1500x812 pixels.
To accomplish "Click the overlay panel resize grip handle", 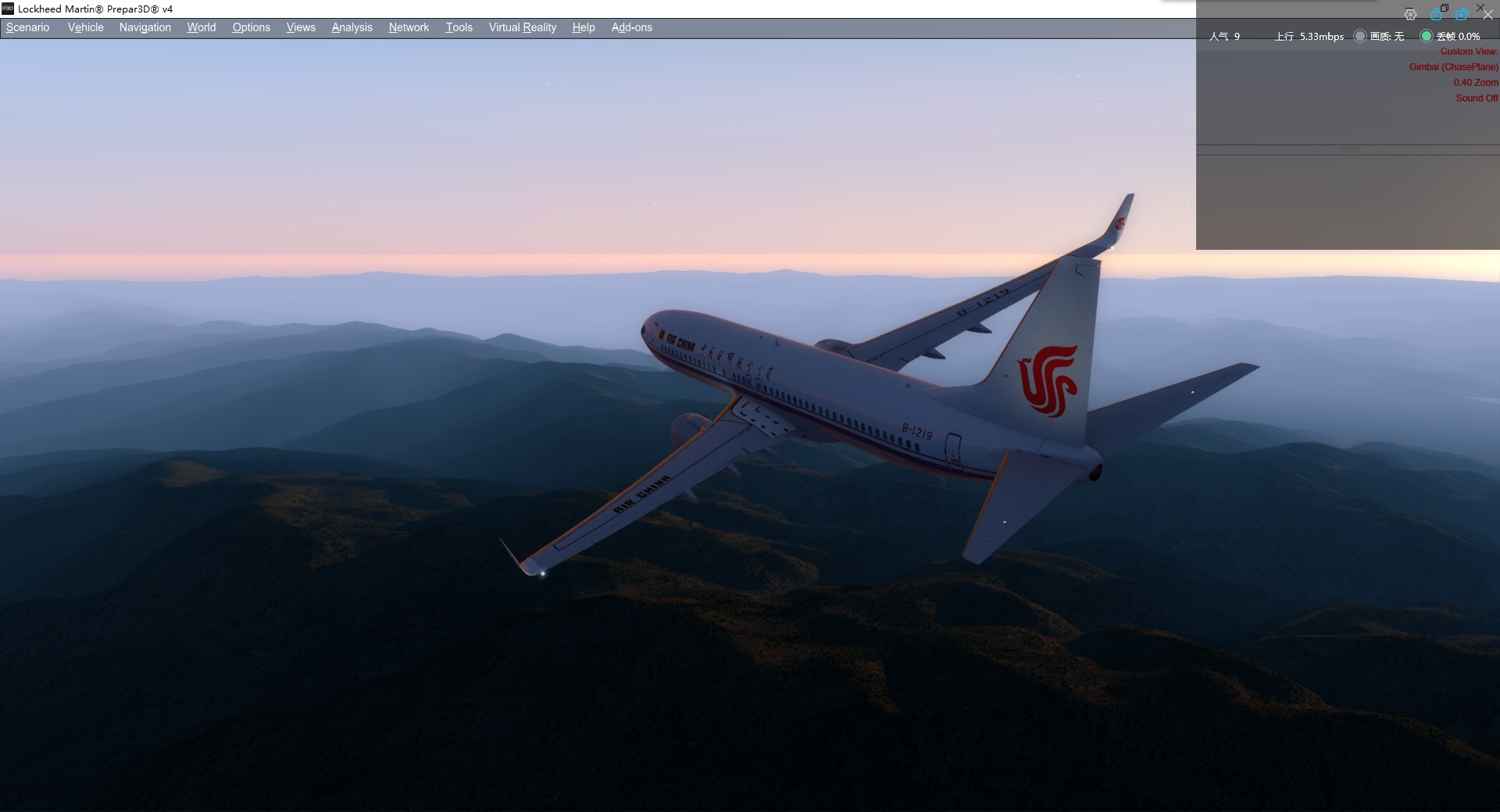I will click(1349, 149).
